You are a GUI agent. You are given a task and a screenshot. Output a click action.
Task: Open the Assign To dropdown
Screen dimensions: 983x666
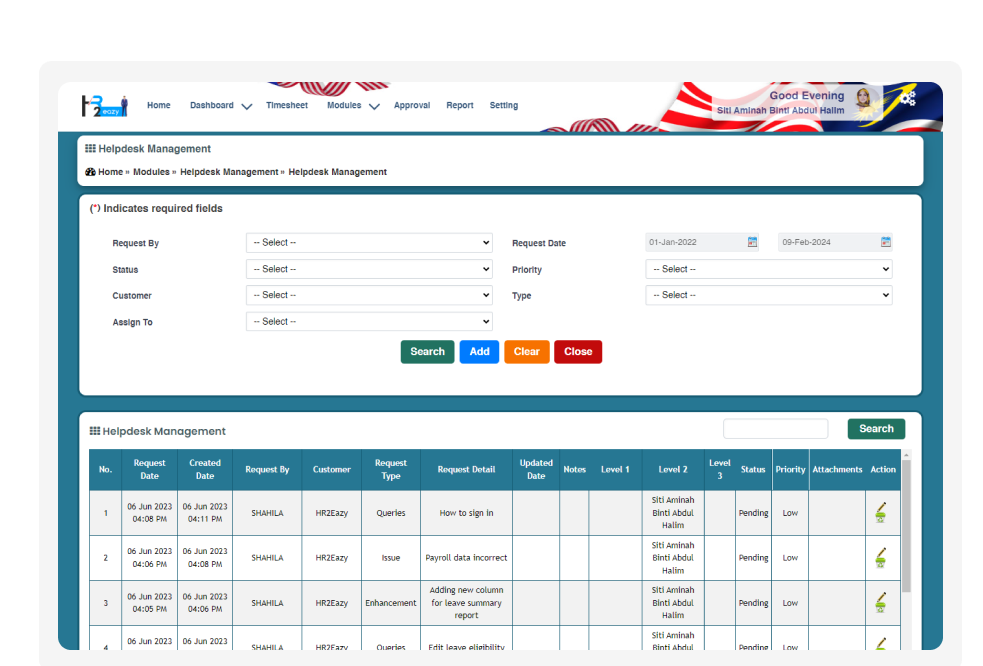click(x=369, y=322)
